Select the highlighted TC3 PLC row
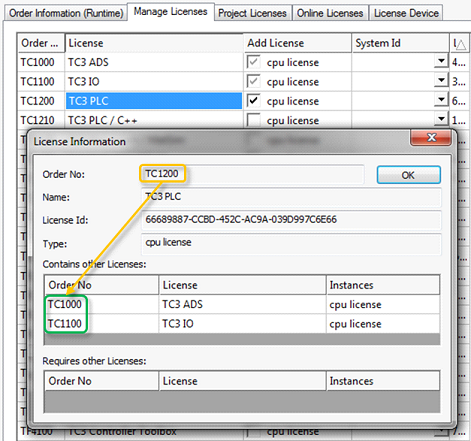This screenshot has height=441, width=471. click(154, 101)
